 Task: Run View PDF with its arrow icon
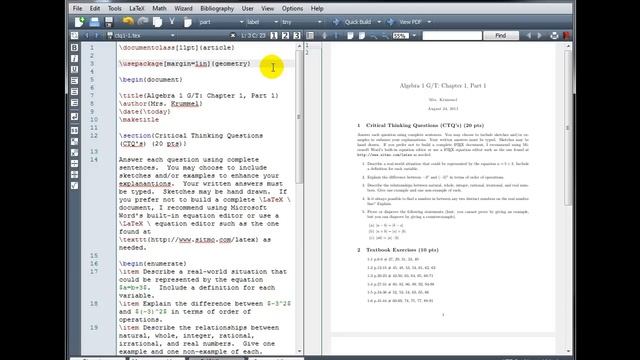391,22
